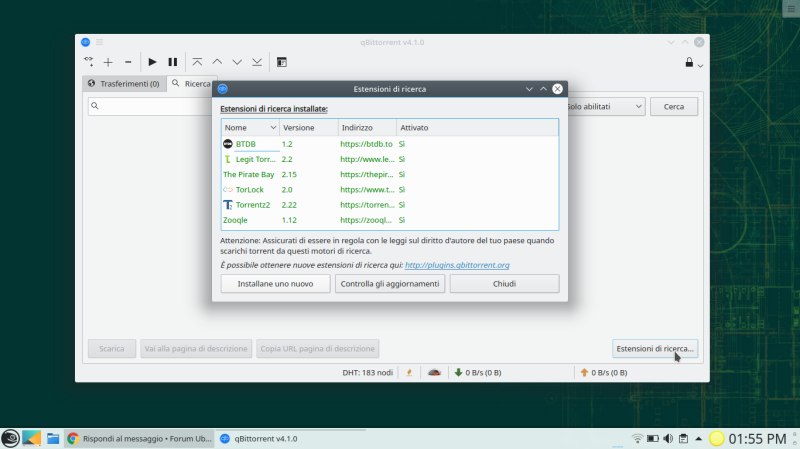Click the download speed 0 B/s indicator

coord(478,372)
